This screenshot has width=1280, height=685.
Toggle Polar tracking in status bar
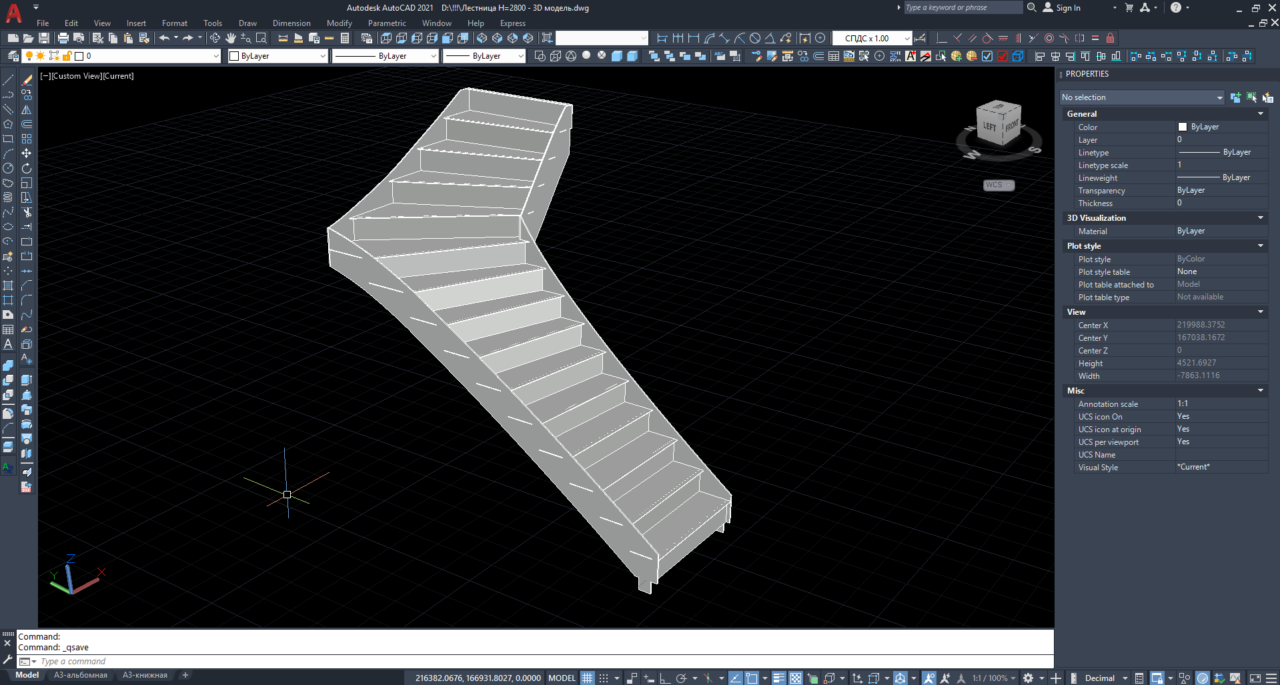[682, 677]
